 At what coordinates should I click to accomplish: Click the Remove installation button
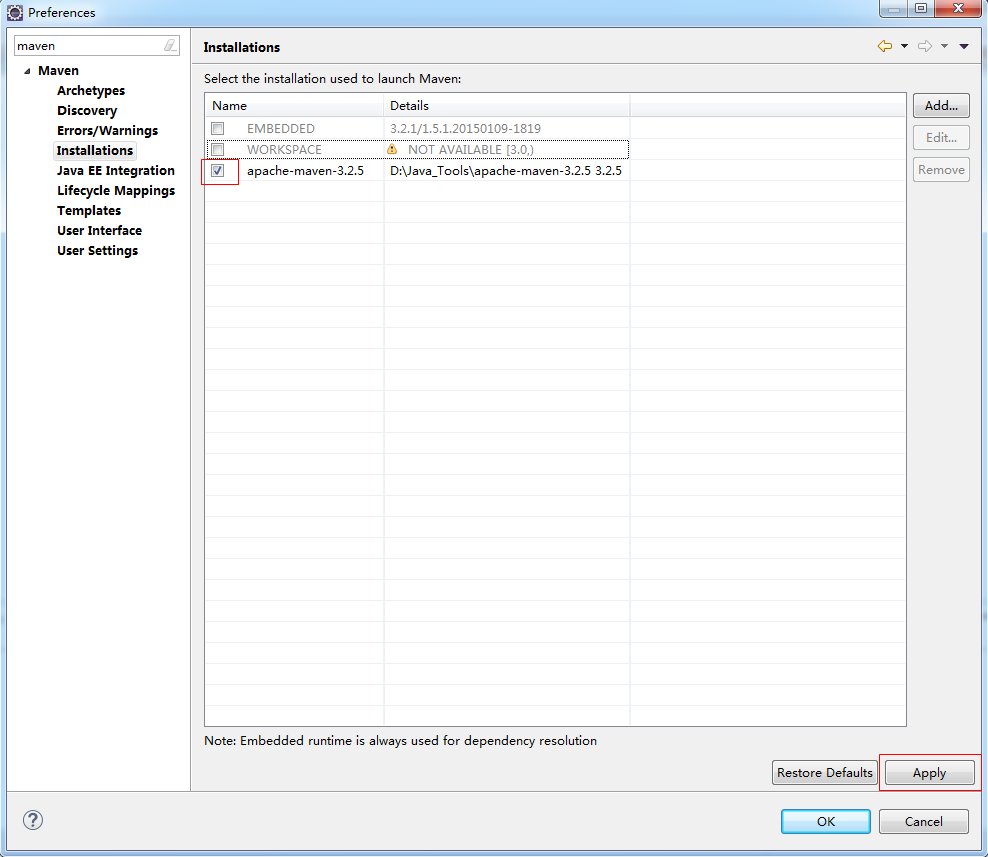coord(941,170)
